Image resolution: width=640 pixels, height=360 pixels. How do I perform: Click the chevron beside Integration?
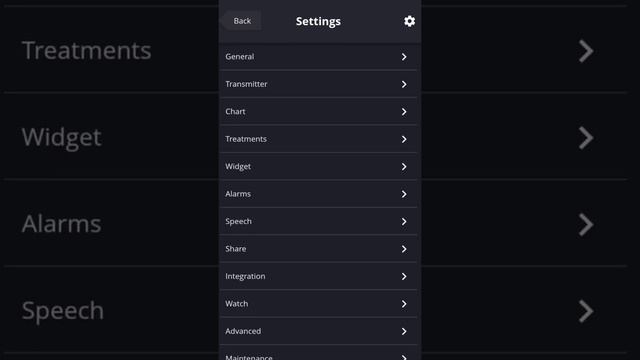404,276
